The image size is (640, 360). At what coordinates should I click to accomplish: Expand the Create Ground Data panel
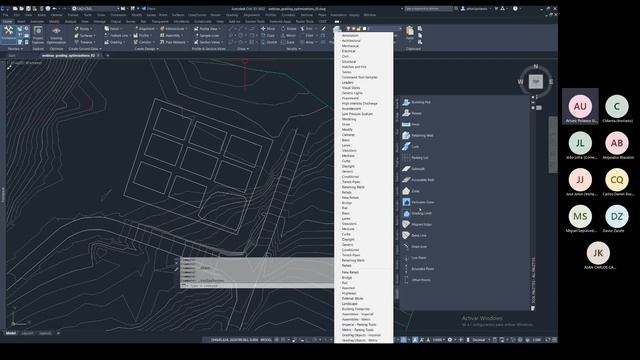tap(84, 49)
